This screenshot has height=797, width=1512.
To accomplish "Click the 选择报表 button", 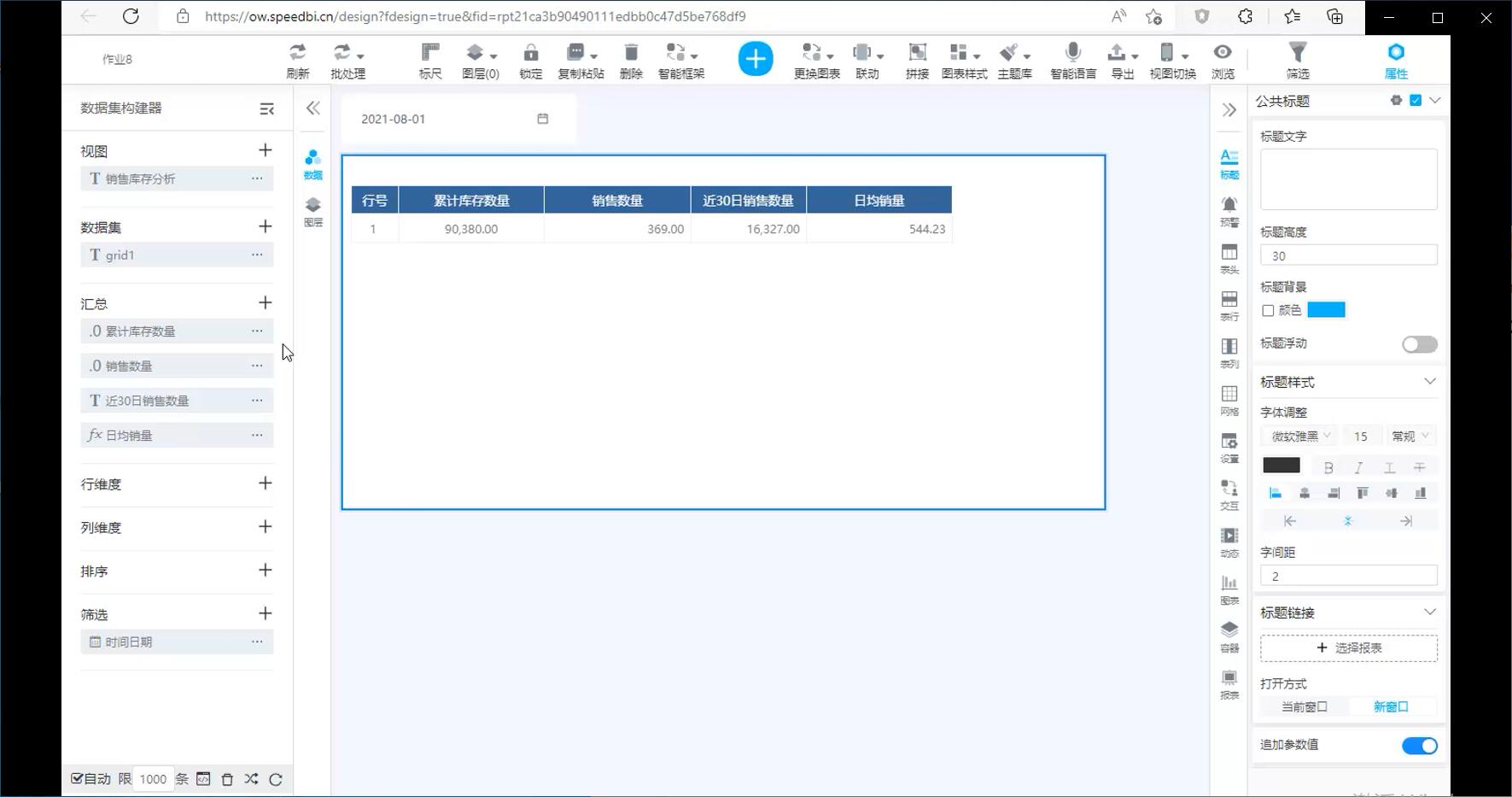I will (1348, 648).
